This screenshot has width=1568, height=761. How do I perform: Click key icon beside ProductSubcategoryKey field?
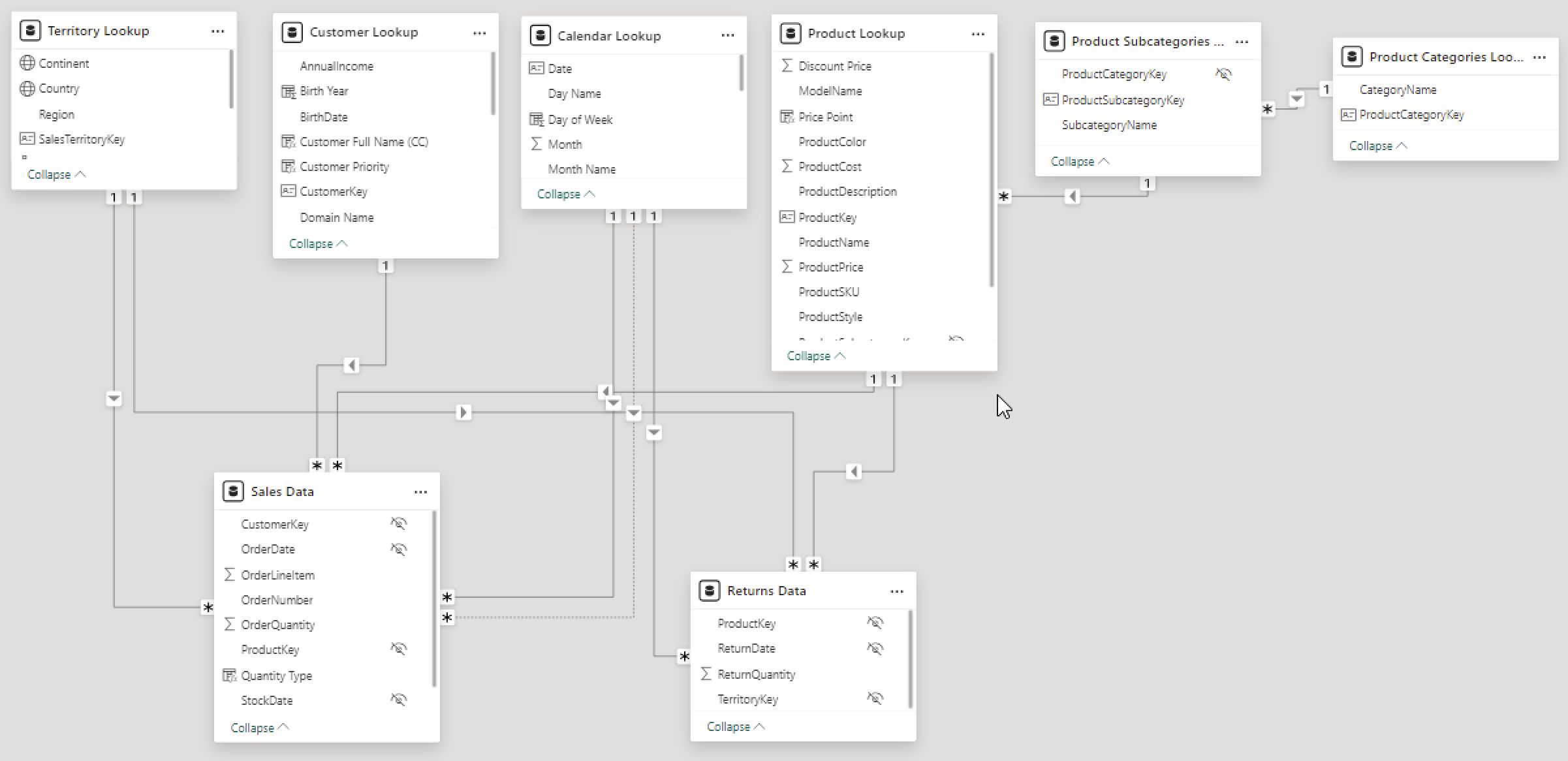pos(1050,100)
